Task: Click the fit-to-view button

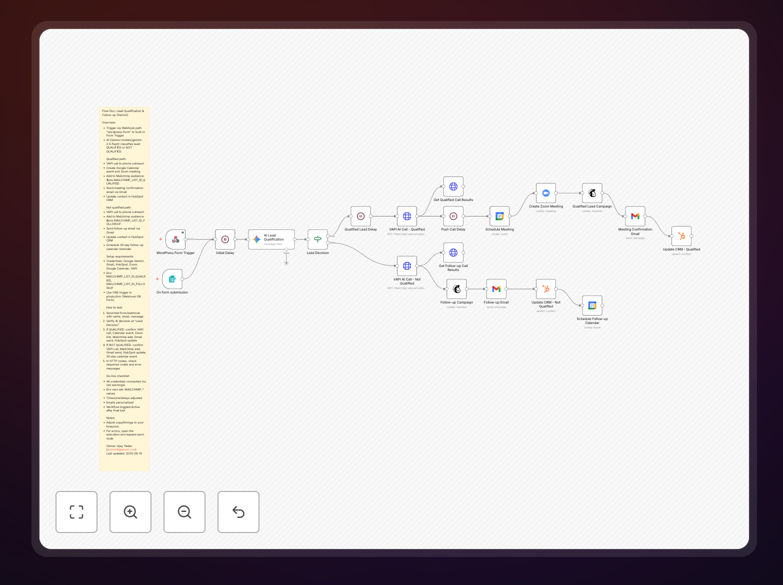Action: pos(76,512)
